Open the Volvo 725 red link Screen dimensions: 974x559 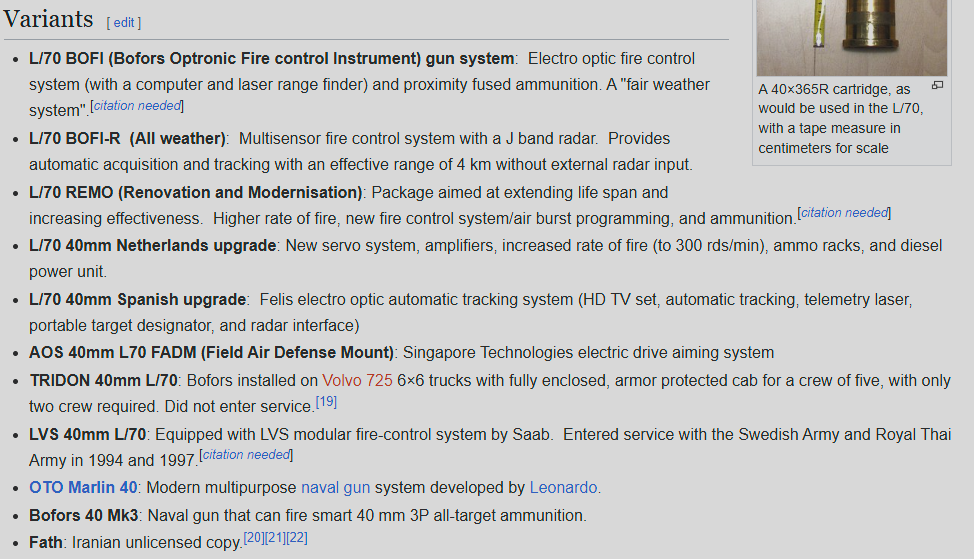[x=357, y=380]
